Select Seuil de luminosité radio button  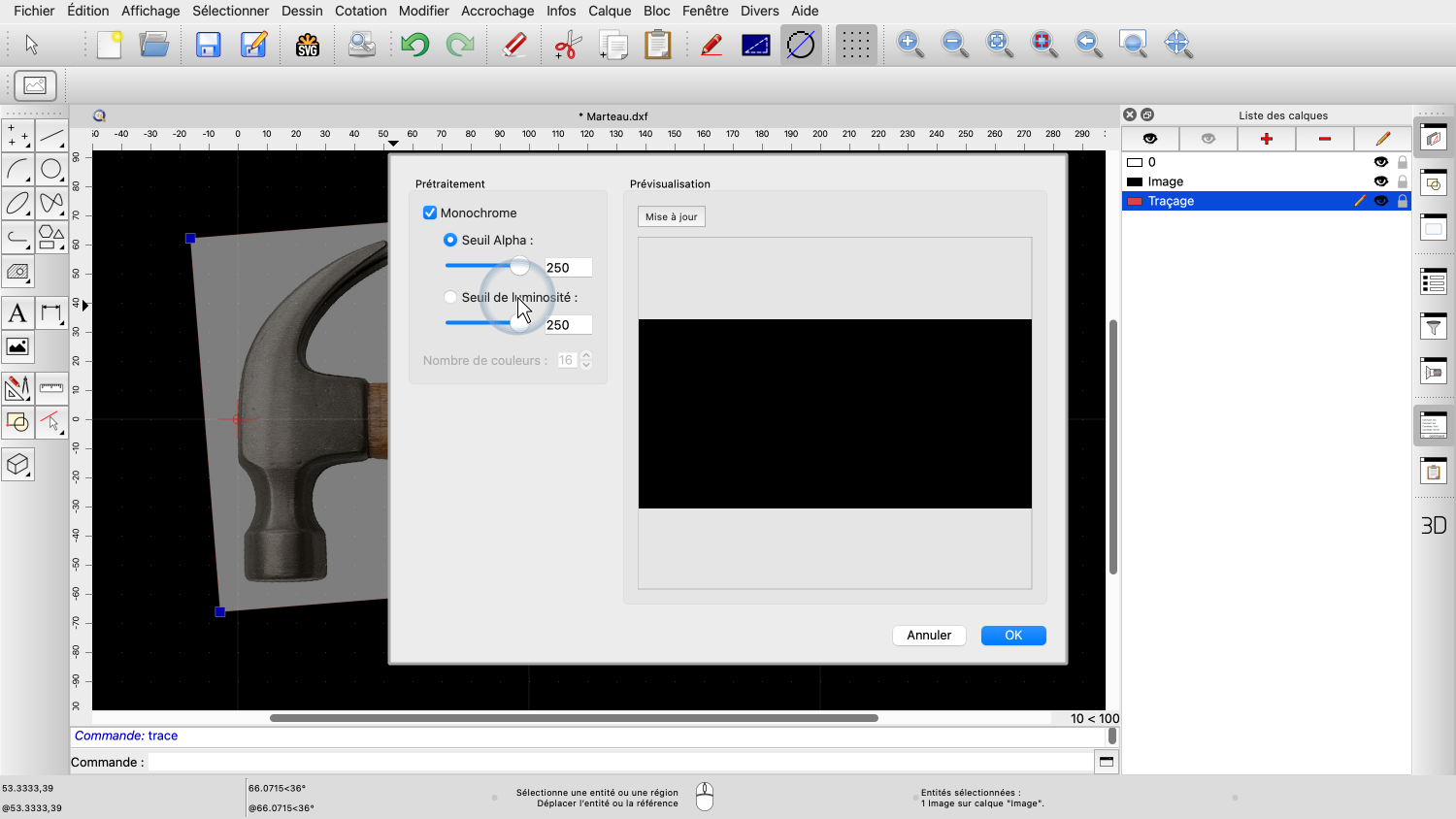450,297
